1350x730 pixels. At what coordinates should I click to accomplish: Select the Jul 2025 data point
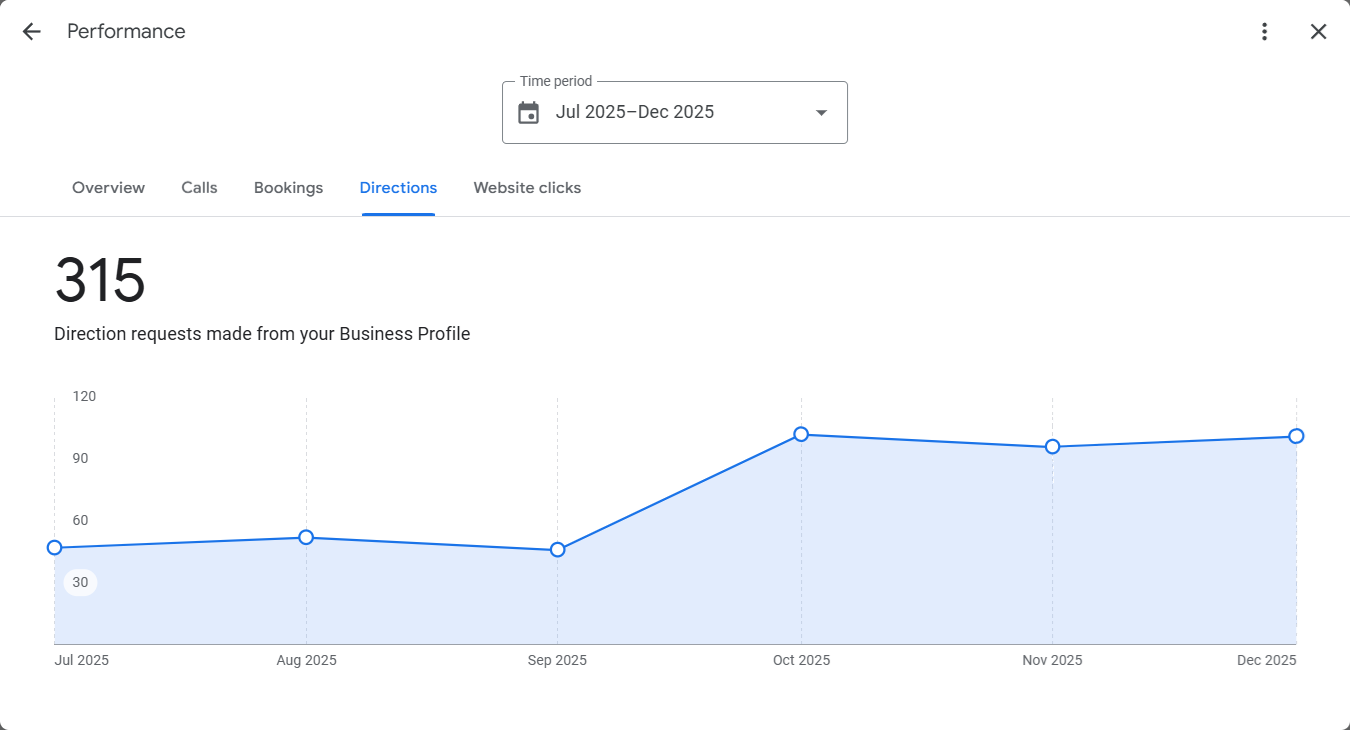[x=55, y=547]
